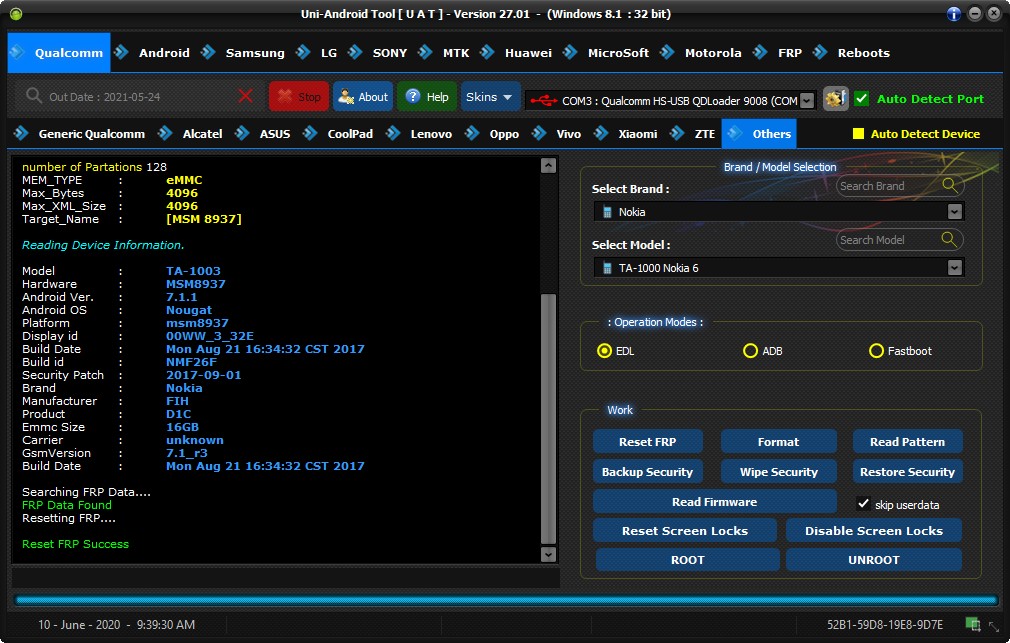Viewport: 1010px width, 643px height.
Task: Expand the Select Brand dropdown
Action: [x=955, y=211]
